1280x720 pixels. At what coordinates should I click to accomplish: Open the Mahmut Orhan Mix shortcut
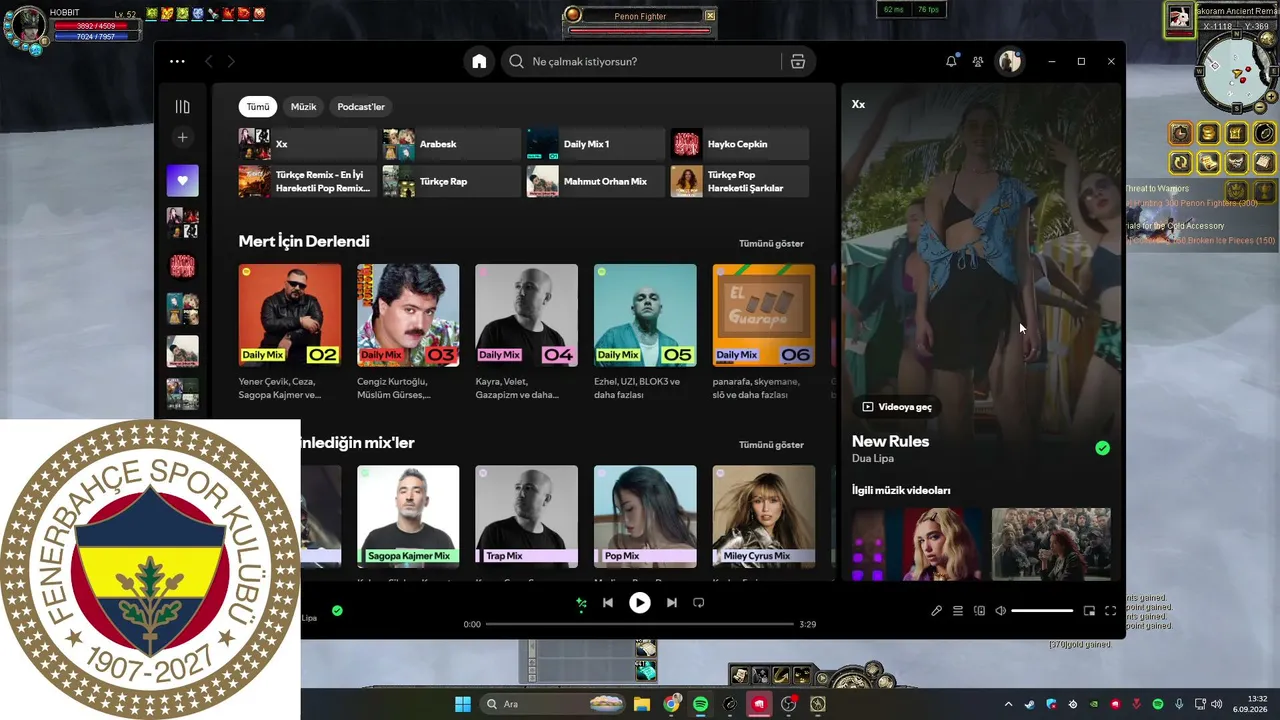595,181
